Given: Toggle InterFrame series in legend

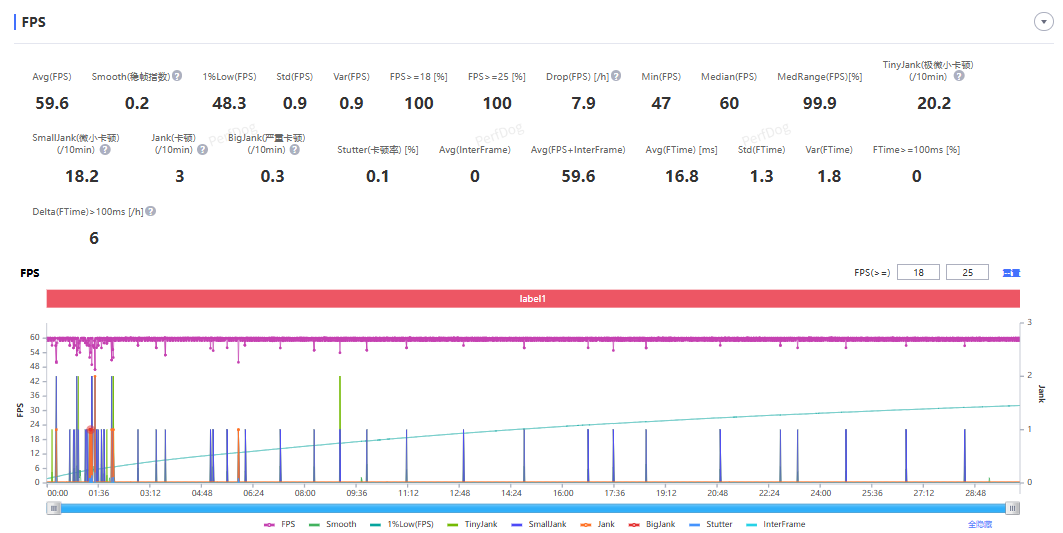Looking at the screenshot, I should (x=777, y=524).
